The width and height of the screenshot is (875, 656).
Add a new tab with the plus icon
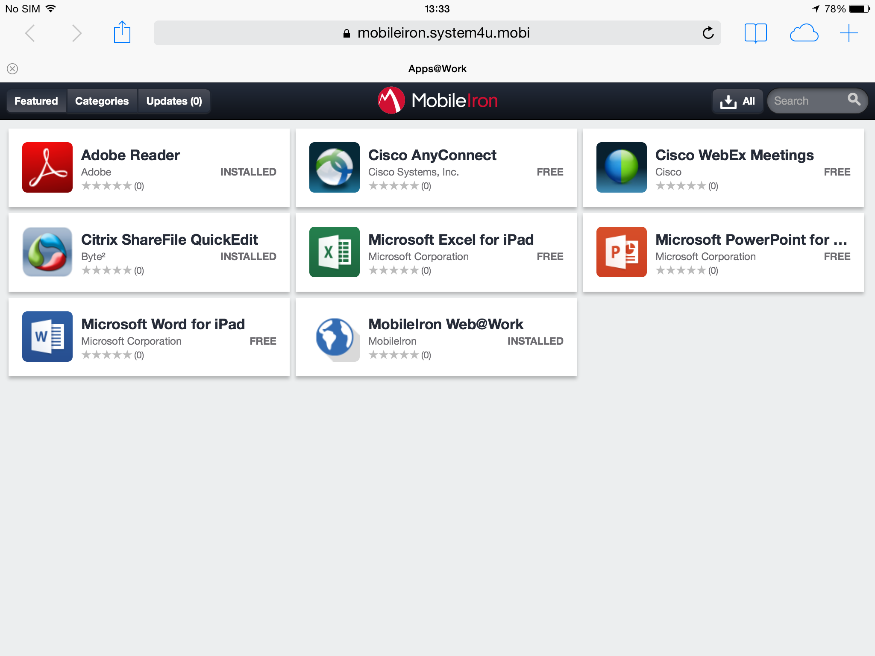click(x=848, y=33)
